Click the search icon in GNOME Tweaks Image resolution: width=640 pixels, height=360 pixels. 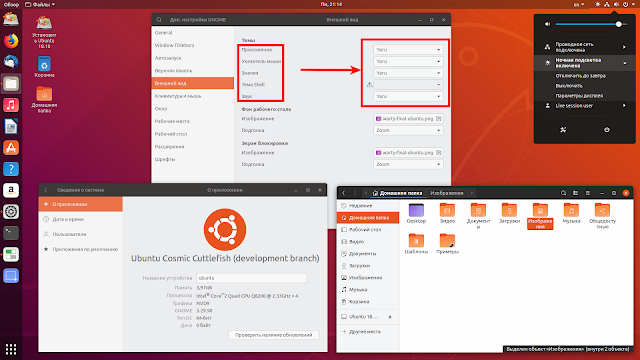[159, 20]
